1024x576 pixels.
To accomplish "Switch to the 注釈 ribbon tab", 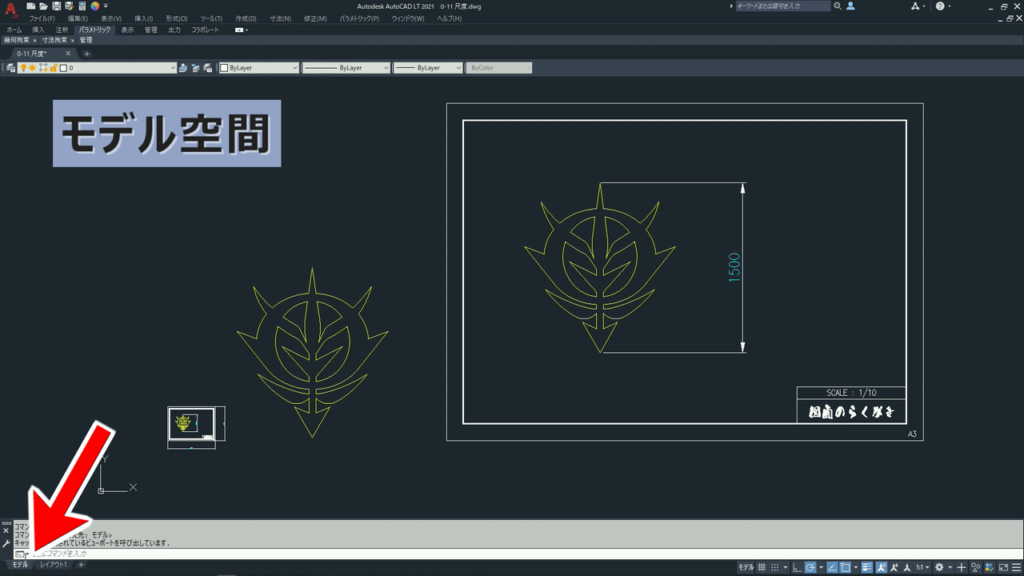I will (x=61, y=30).
